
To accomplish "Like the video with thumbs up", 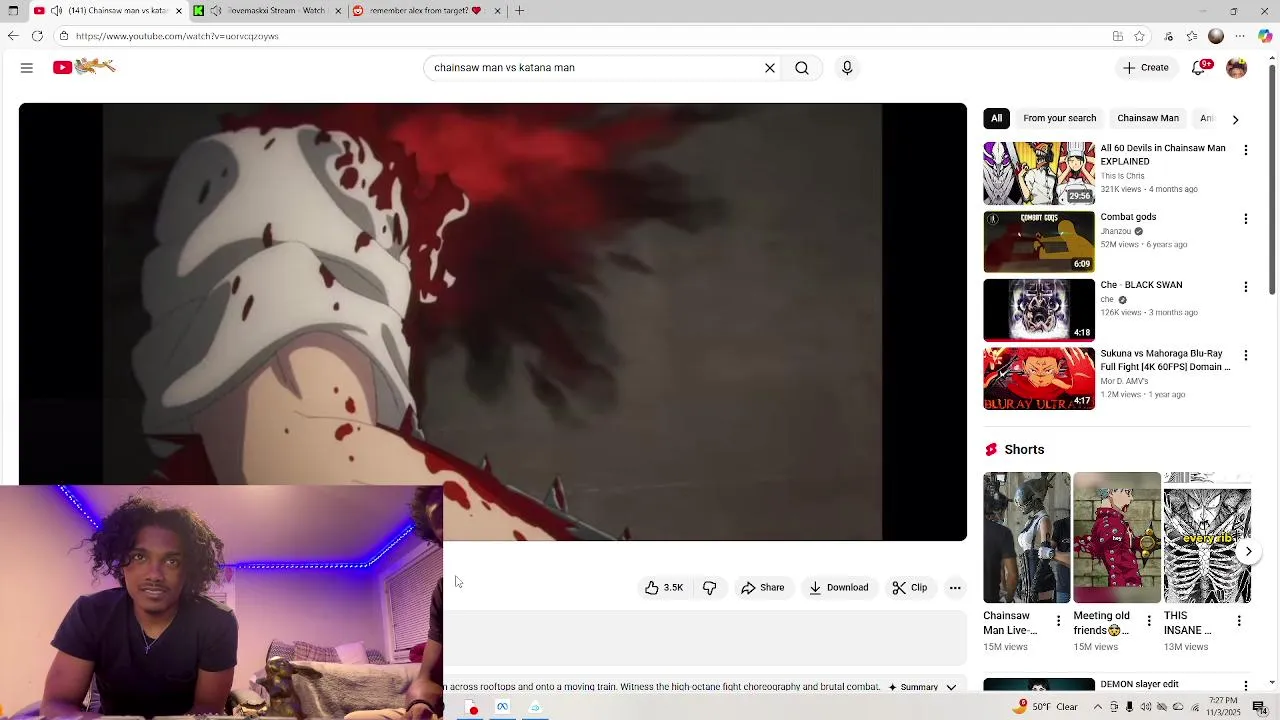I will pos(664,588).
